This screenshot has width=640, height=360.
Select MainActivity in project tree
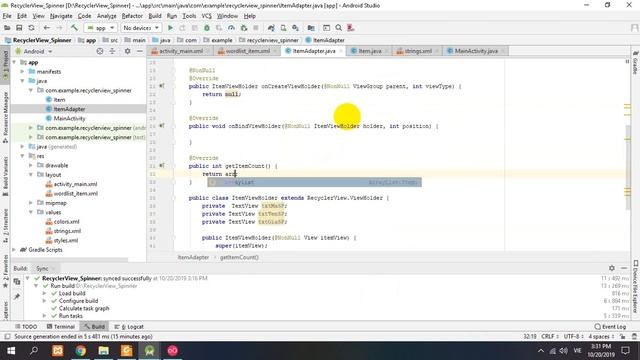pyautogui.click(x=69, y=118)
